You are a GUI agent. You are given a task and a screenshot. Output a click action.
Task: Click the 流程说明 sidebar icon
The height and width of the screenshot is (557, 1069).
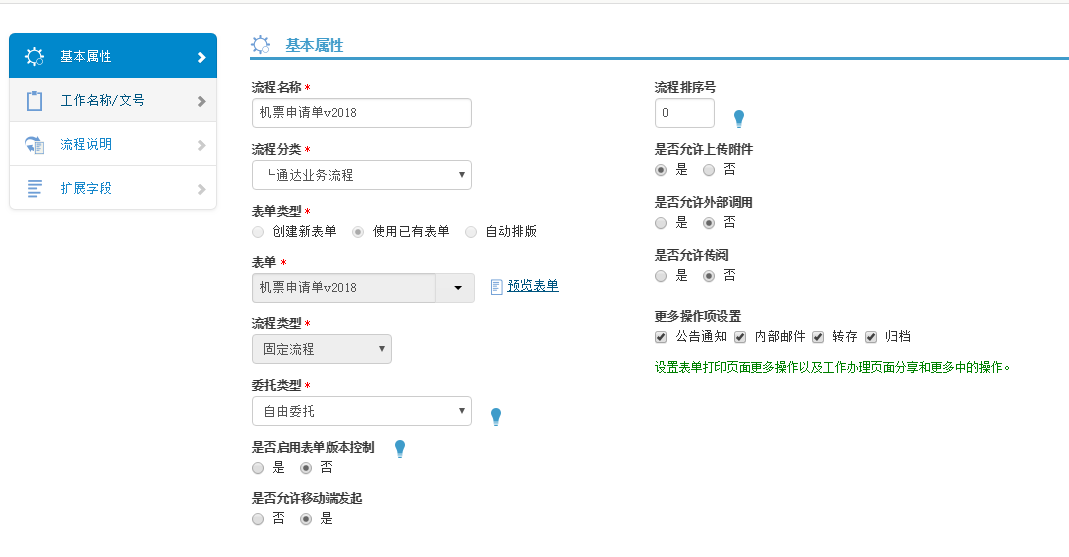pyautogui.click(x=34, y=145)
